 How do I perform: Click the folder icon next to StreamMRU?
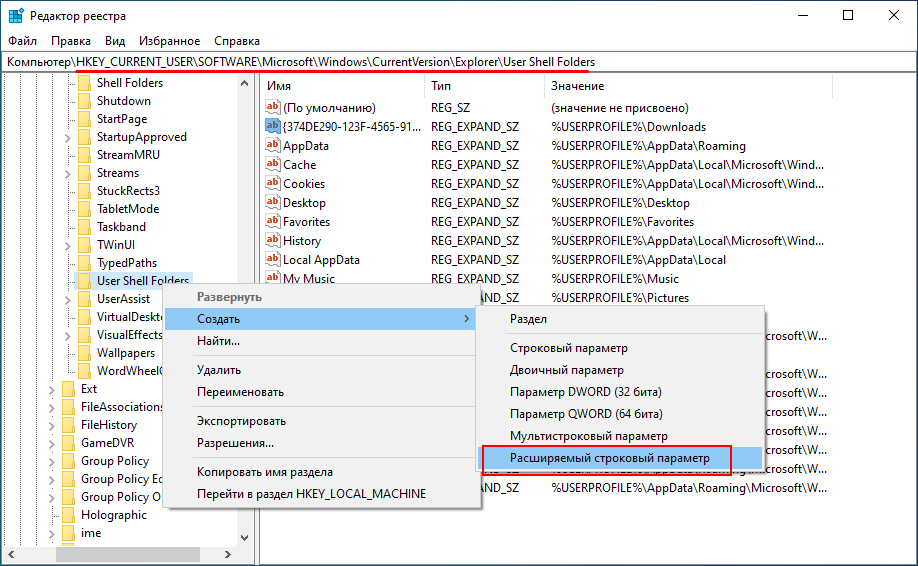point(84,155)
